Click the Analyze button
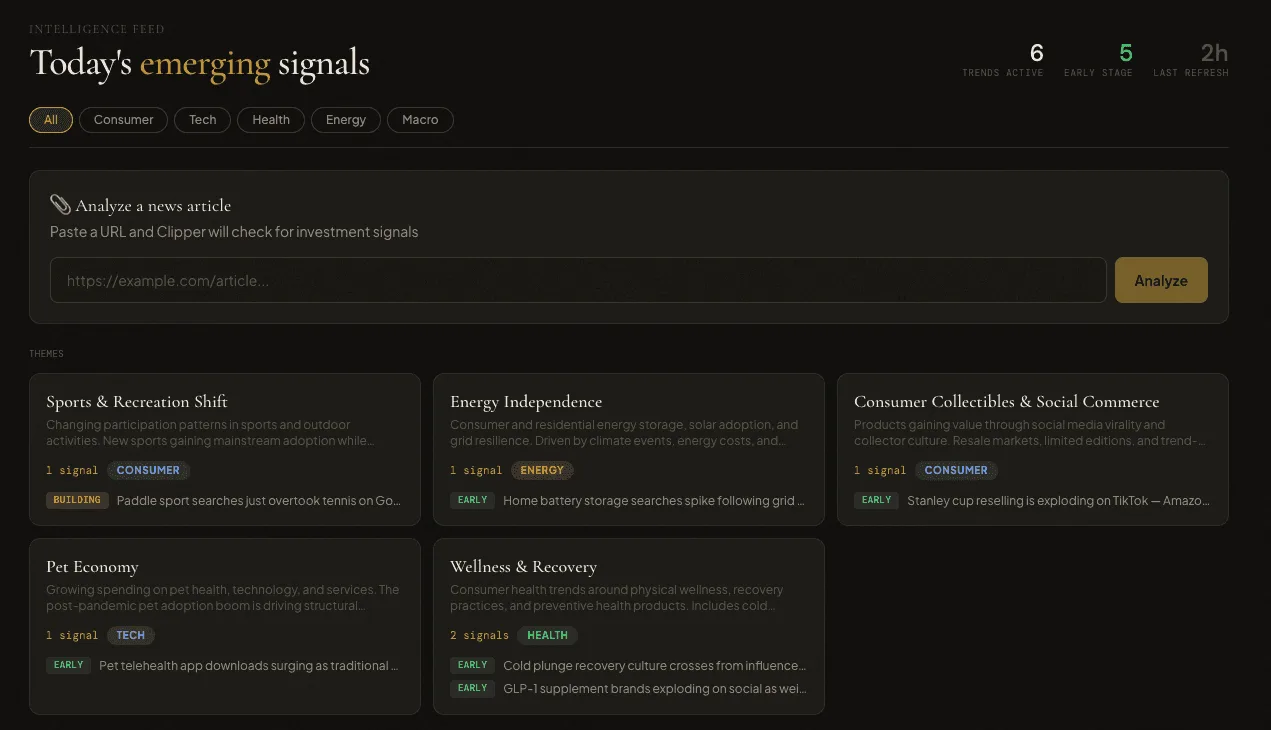Screen dimensions: 1271x730 (1161, 281)
